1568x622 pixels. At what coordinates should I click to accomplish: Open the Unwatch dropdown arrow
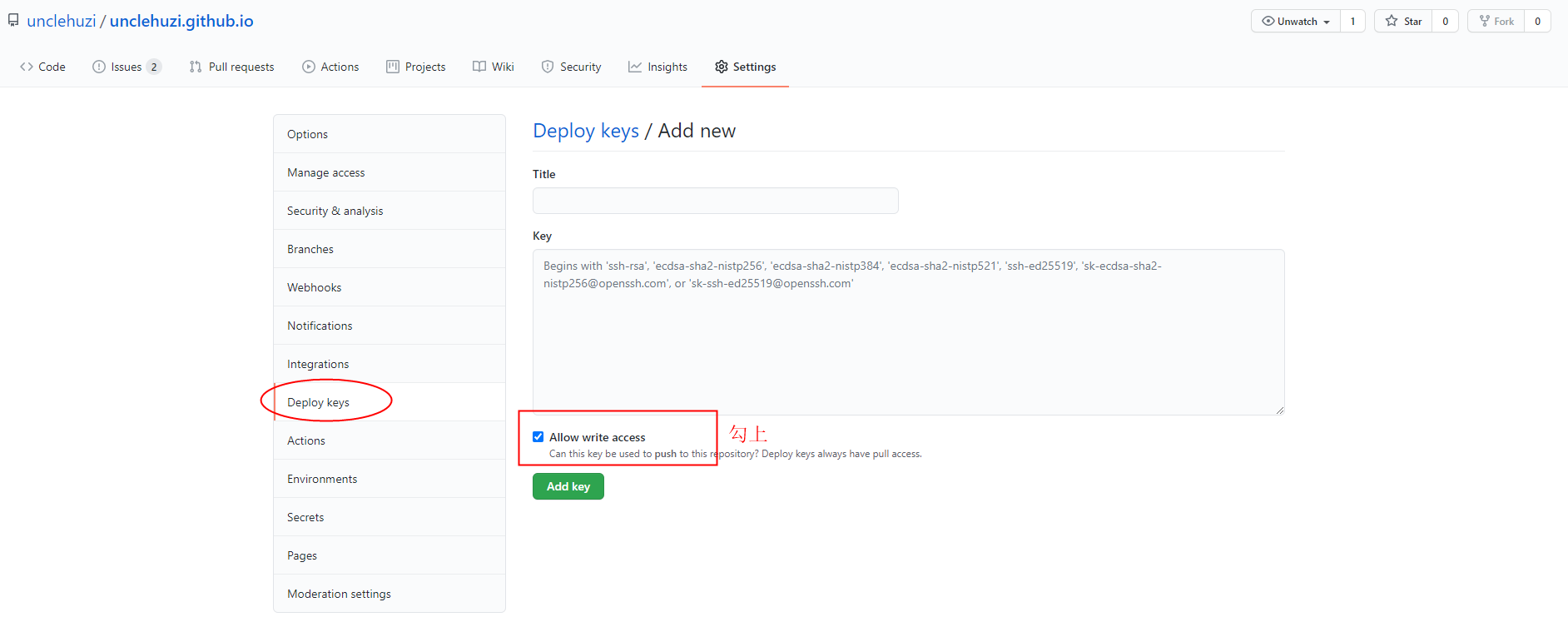click(1327, 22)
